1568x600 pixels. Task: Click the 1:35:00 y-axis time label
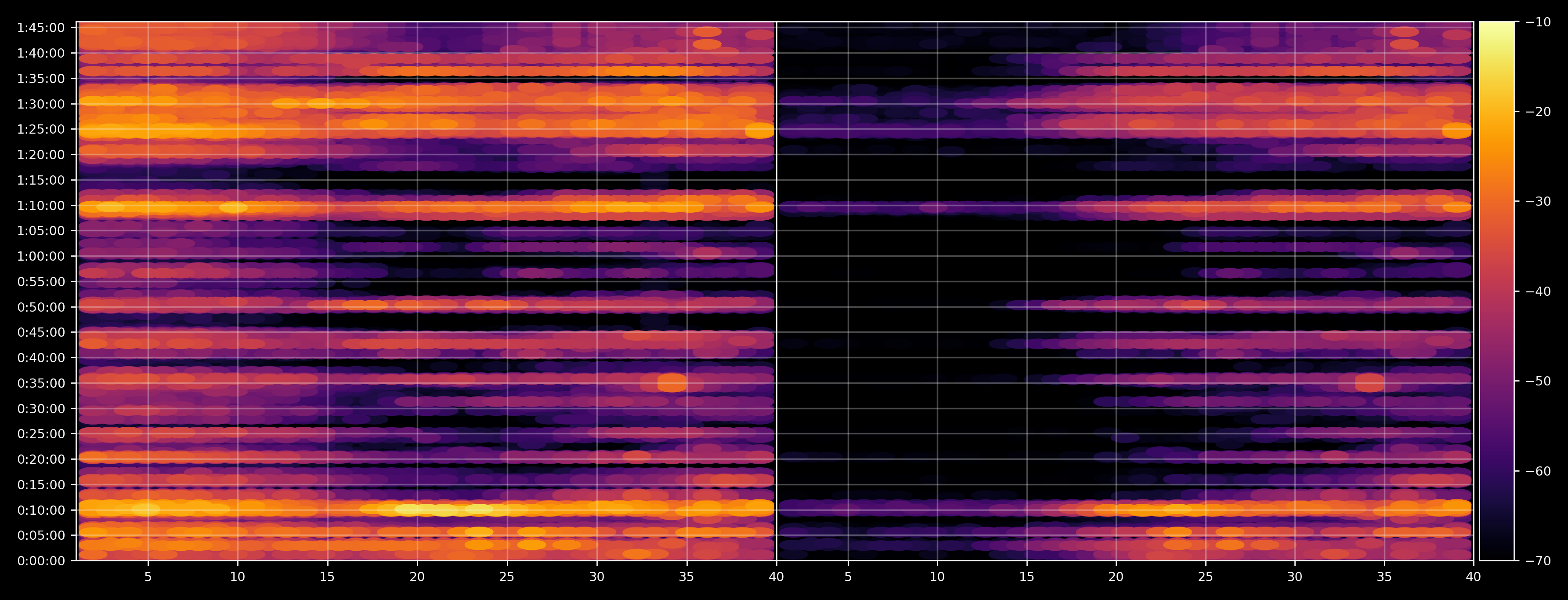[41, 79]
